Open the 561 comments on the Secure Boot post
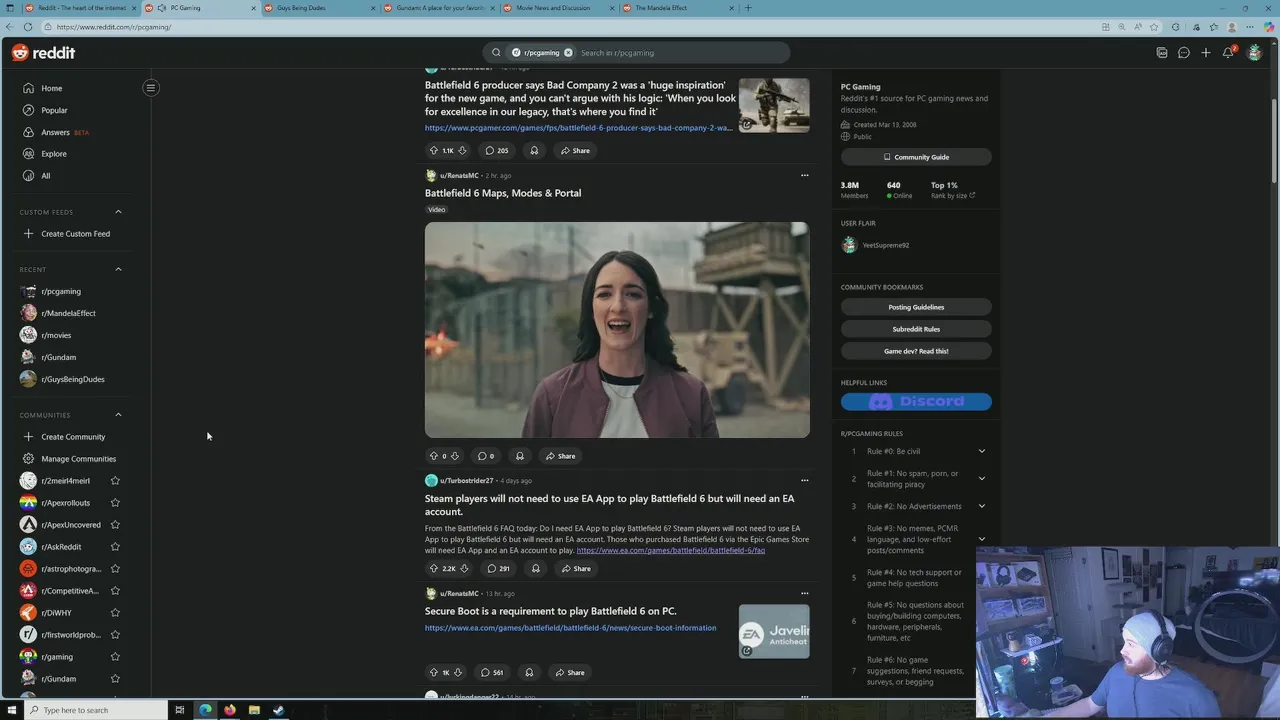 (x=492, y=672)
